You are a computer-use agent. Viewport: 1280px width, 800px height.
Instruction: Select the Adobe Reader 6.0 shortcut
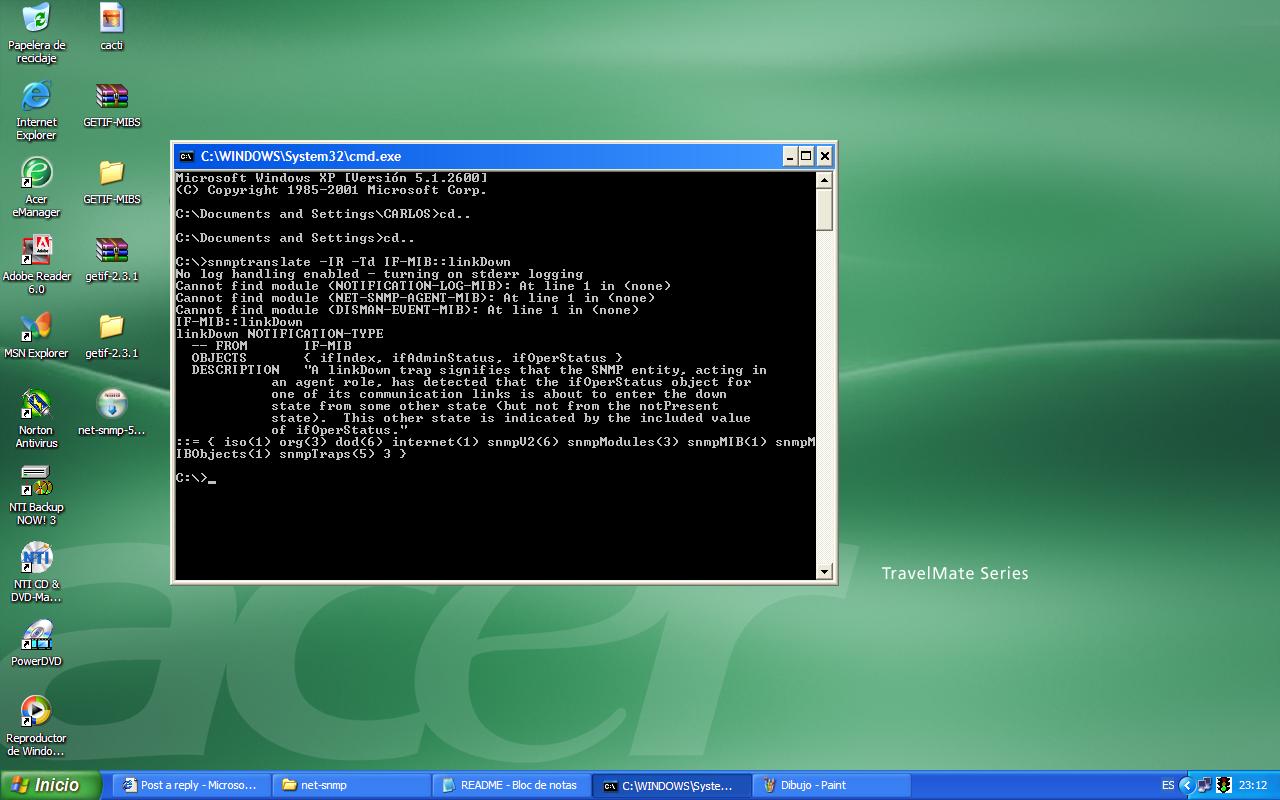(x=36, y=264)
